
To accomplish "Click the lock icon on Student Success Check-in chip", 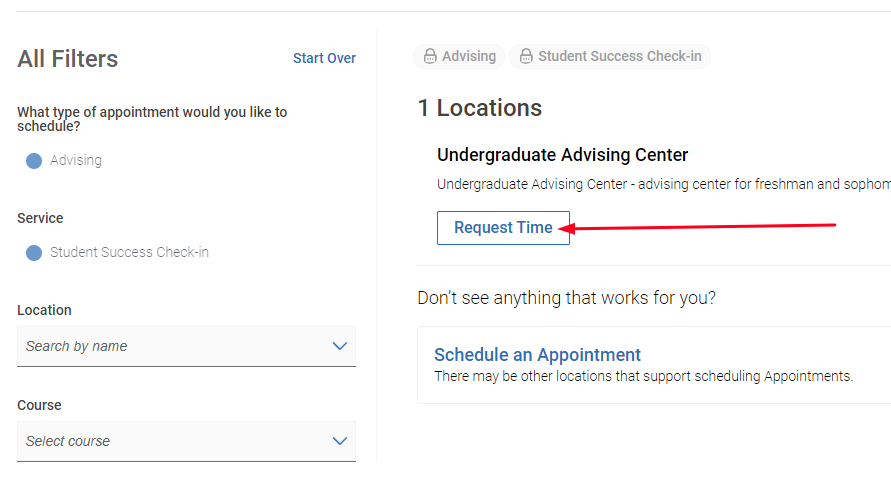I will pyautogui.click(x=526, y=57).
